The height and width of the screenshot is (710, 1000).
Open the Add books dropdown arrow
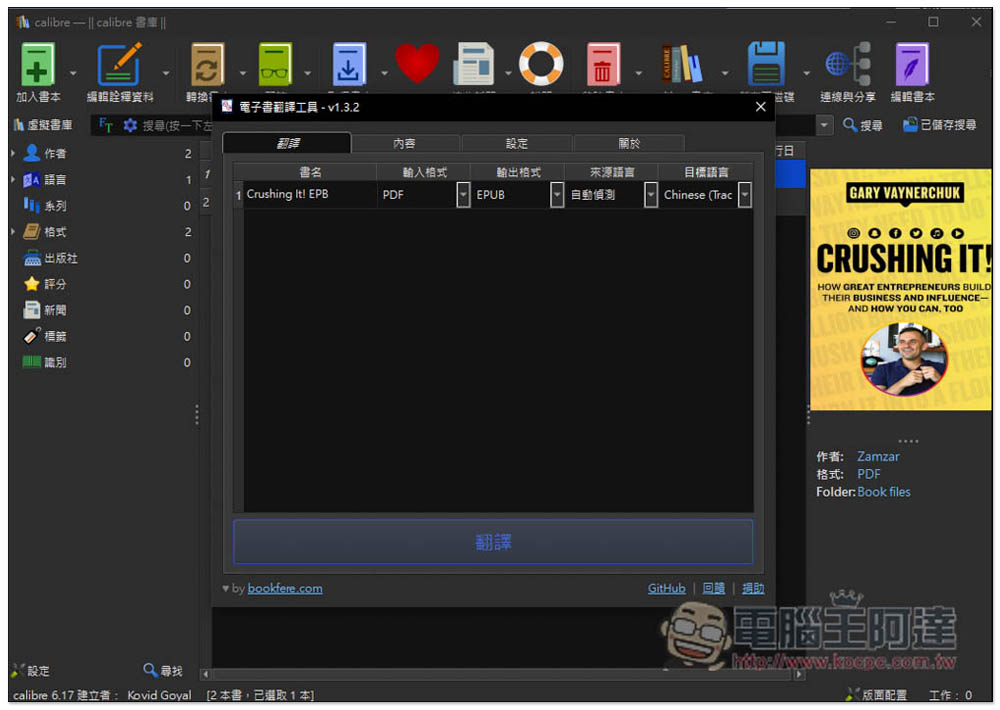[x=73, y=73]
